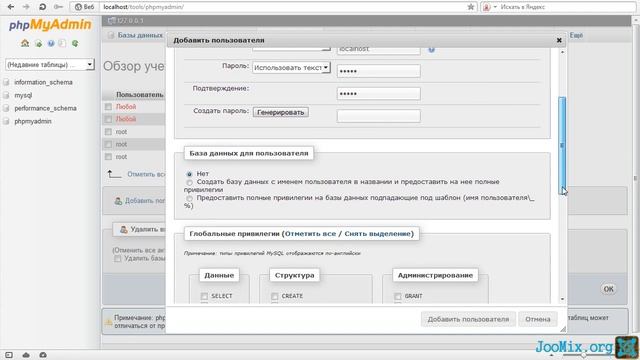
Task: Click information_schema database icon
Action: [x=6, y=82]
